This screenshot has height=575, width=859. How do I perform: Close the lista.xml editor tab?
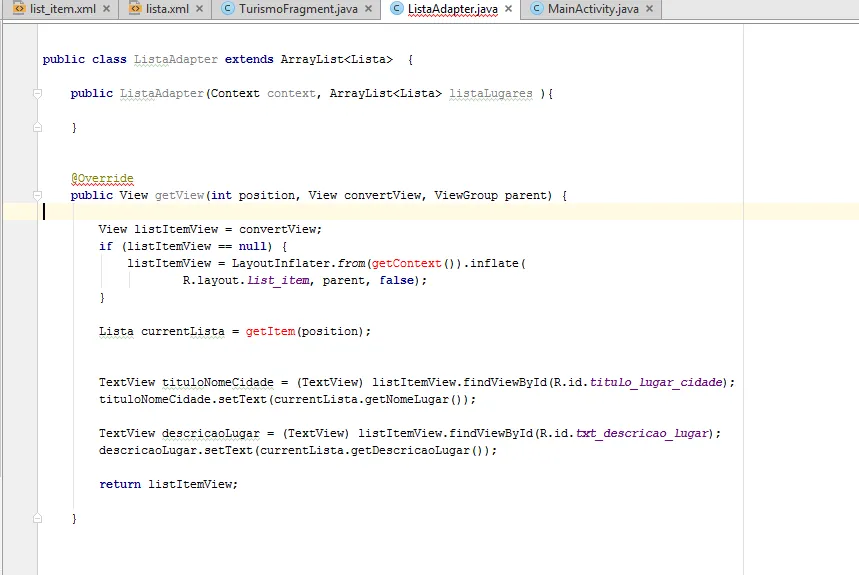[200, 9]
